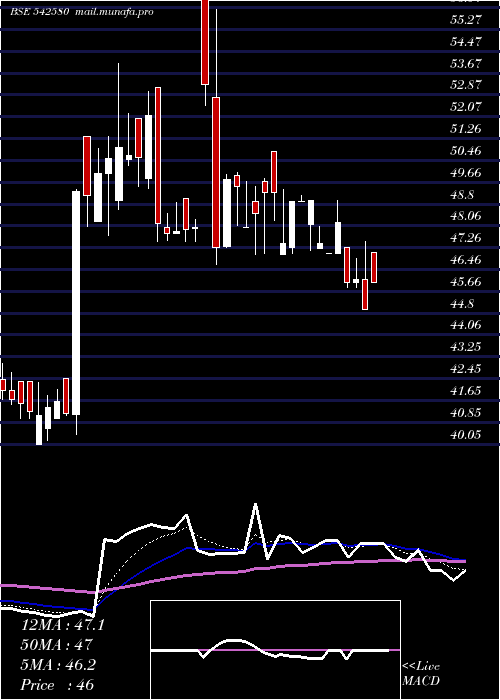
Task: Click the <<Live MACD label
Action: coord(421,674)
